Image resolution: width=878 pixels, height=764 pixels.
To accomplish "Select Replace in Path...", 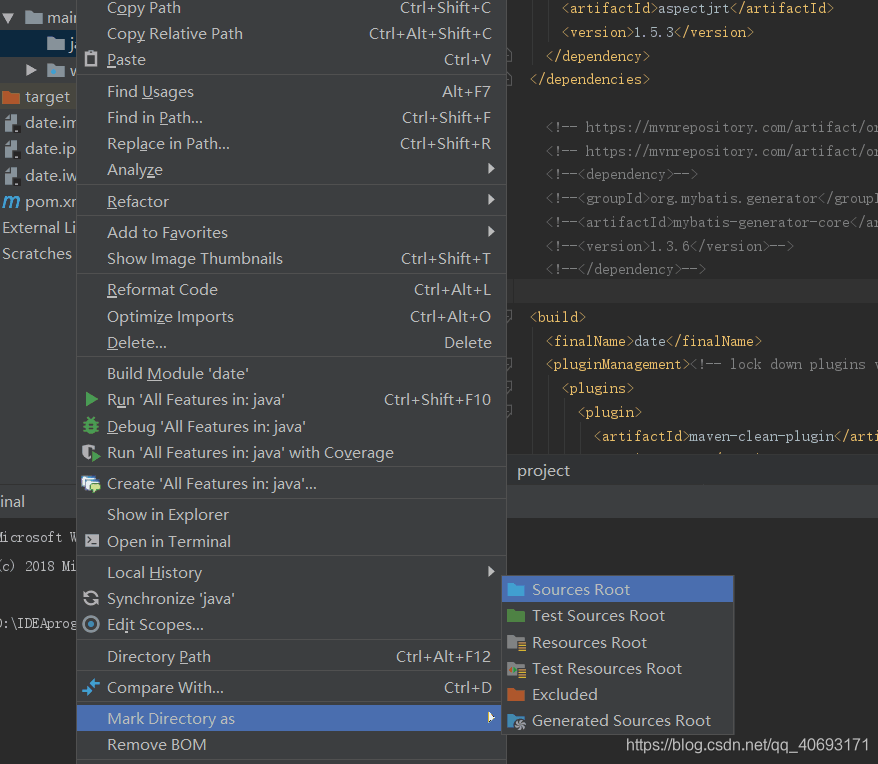I will click(x=291, y=144).
